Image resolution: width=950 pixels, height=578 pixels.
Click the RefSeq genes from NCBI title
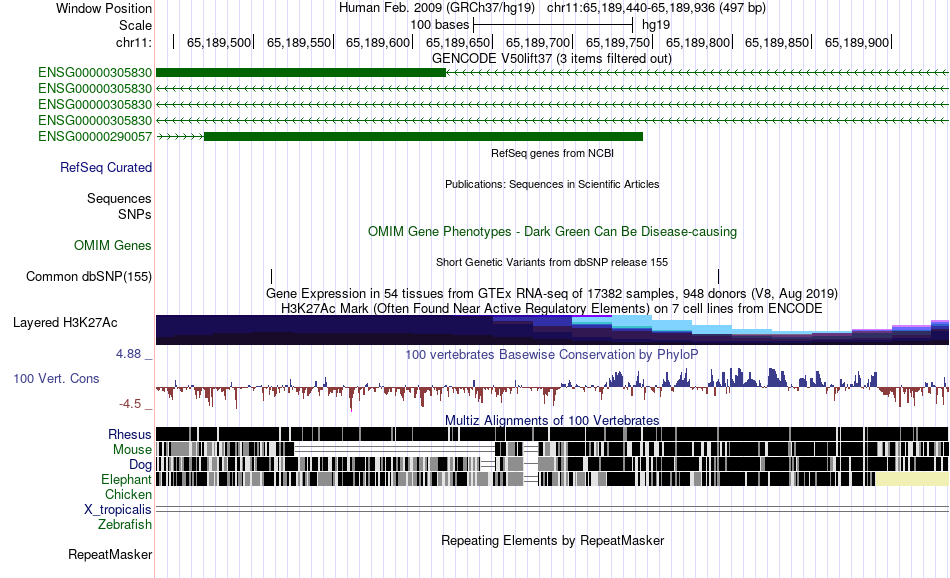click(x=552, y=153)
